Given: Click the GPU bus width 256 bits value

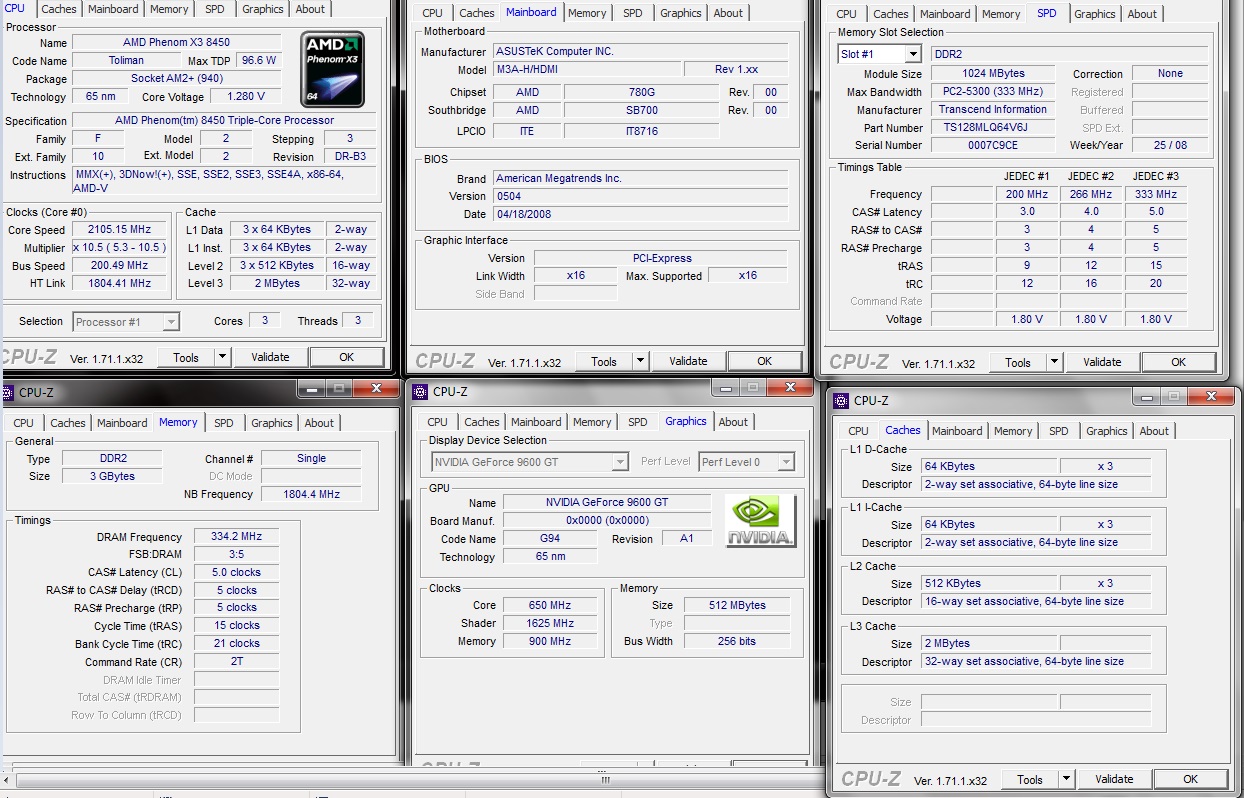Looking at the screenshot, I should click(x=737, y=642).
